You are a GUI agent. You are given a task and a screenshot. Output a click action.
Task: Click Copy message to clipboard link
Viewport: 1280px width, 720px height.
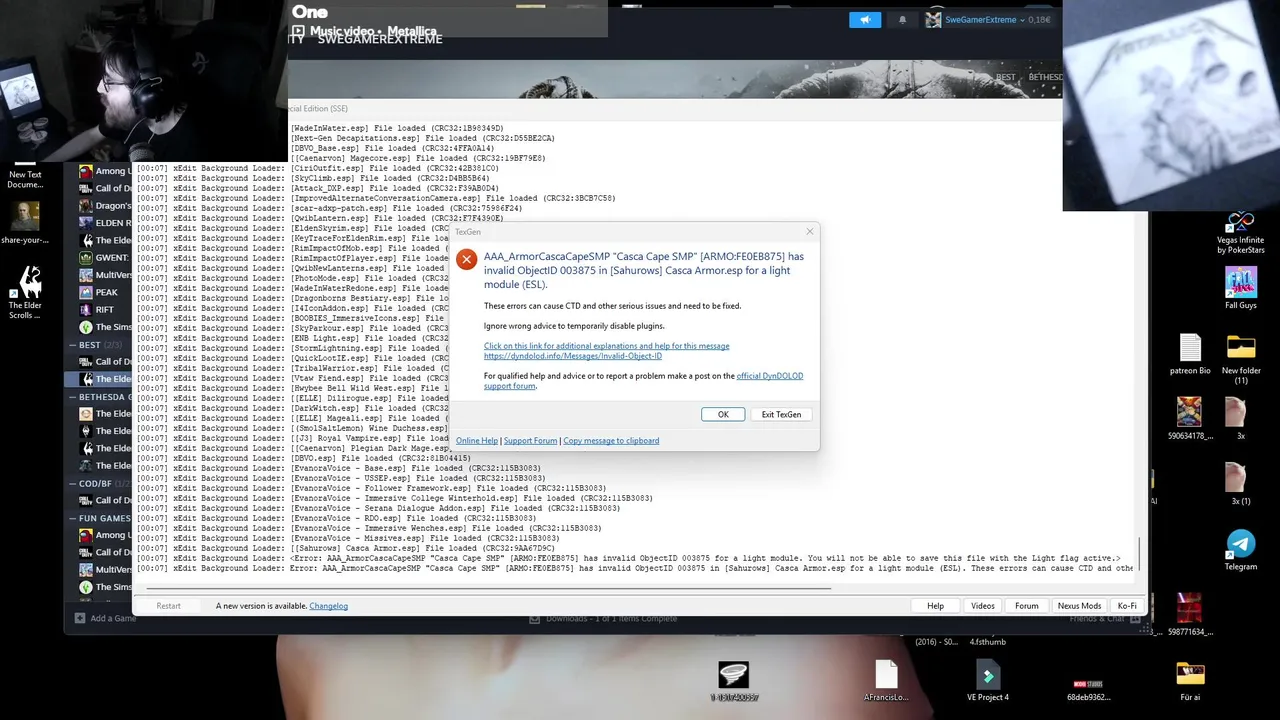click(x=611, y=440)
